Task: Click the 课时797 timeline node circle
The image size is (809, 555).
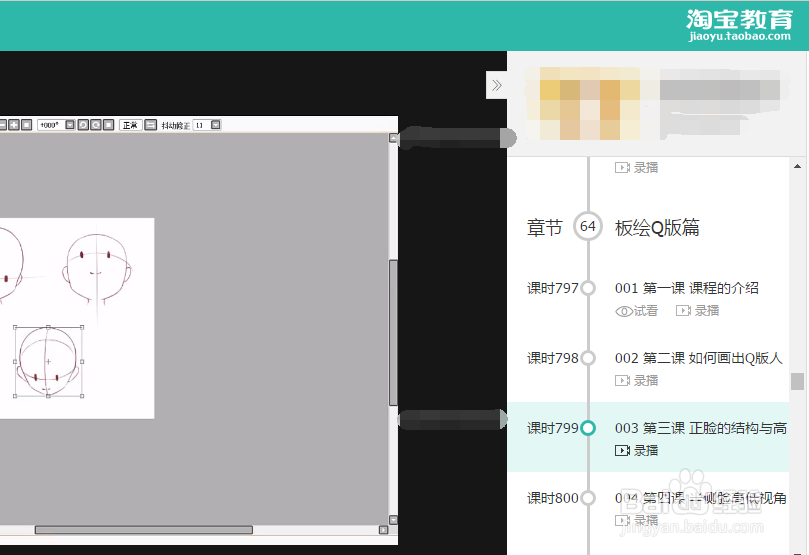Action: pos(588,288)
